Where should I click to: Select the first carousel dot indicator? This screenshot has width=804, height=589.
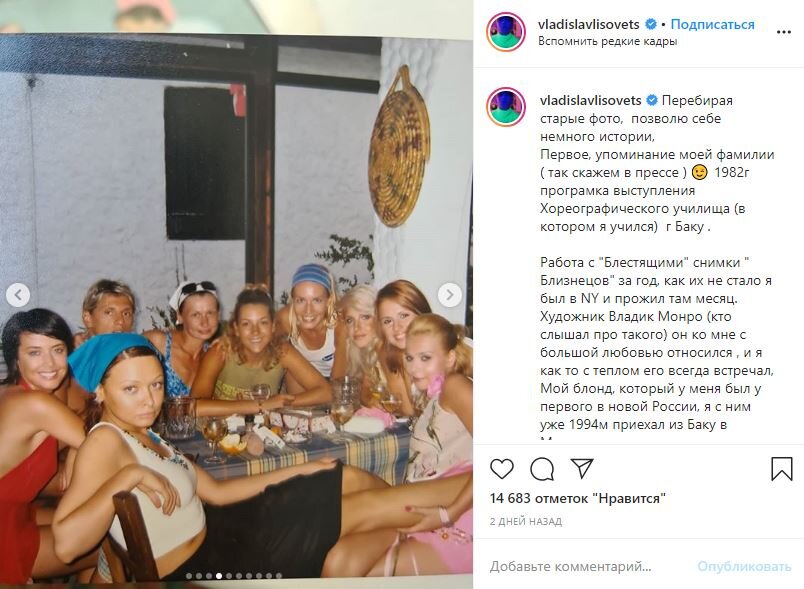pos(189,576)
